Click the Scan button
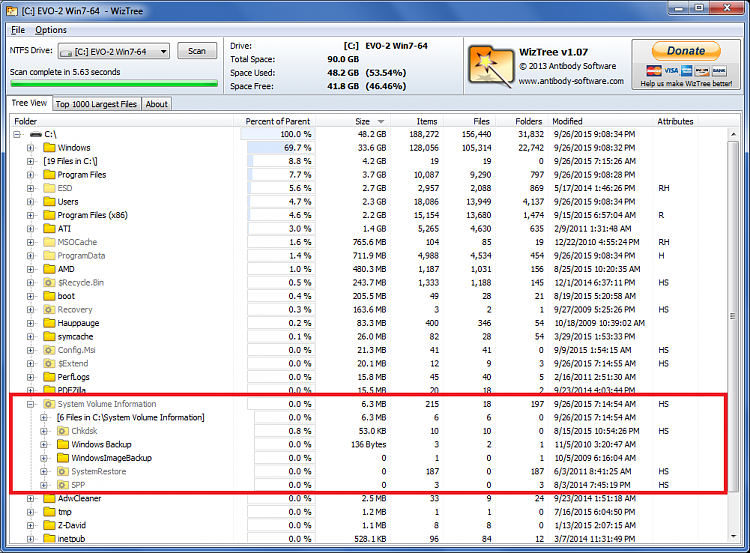This screenshot has height=553, width=750. click(x=197, y=51)
